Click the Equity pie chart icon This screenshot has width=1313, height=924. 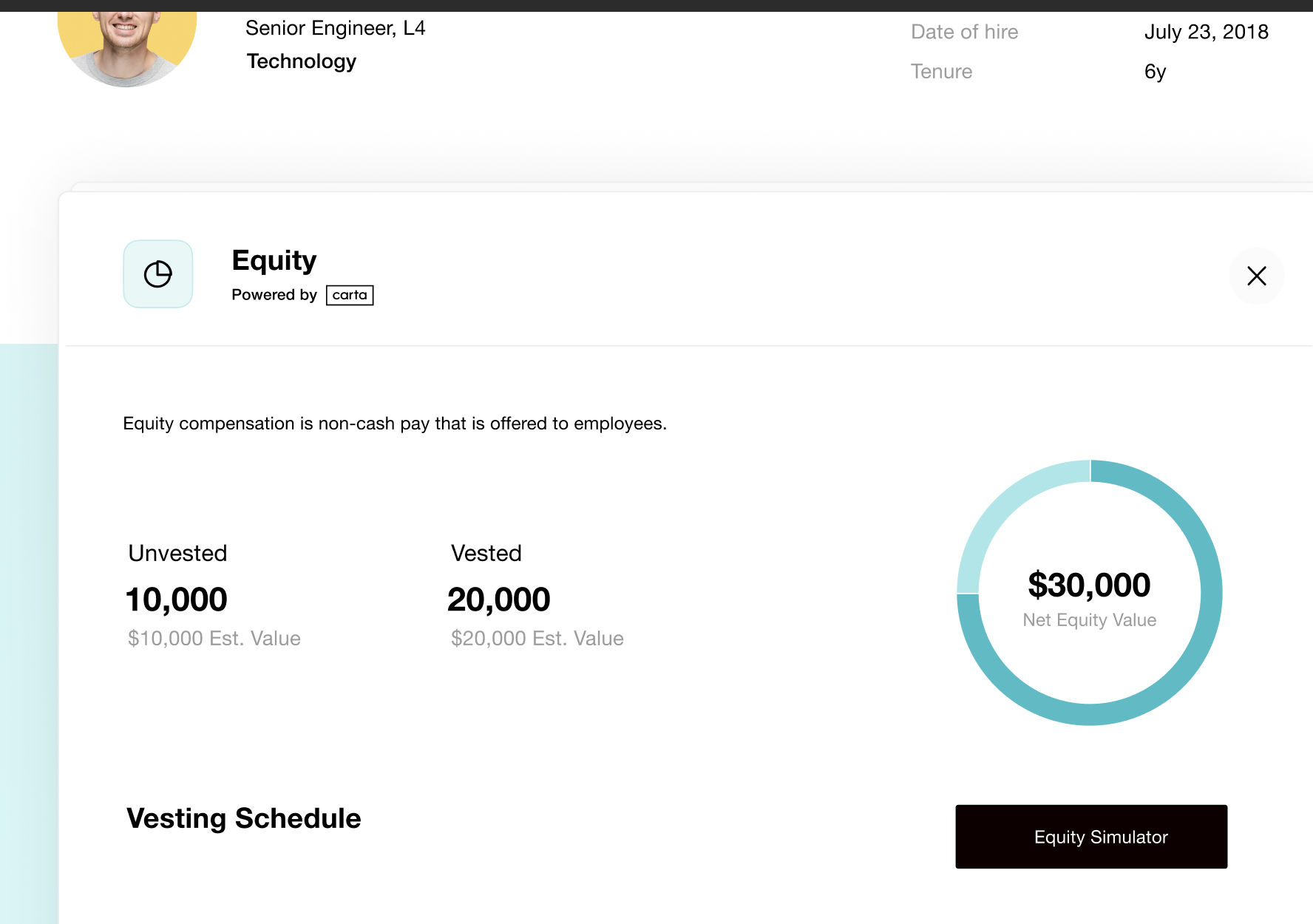(x=157, y=274)
